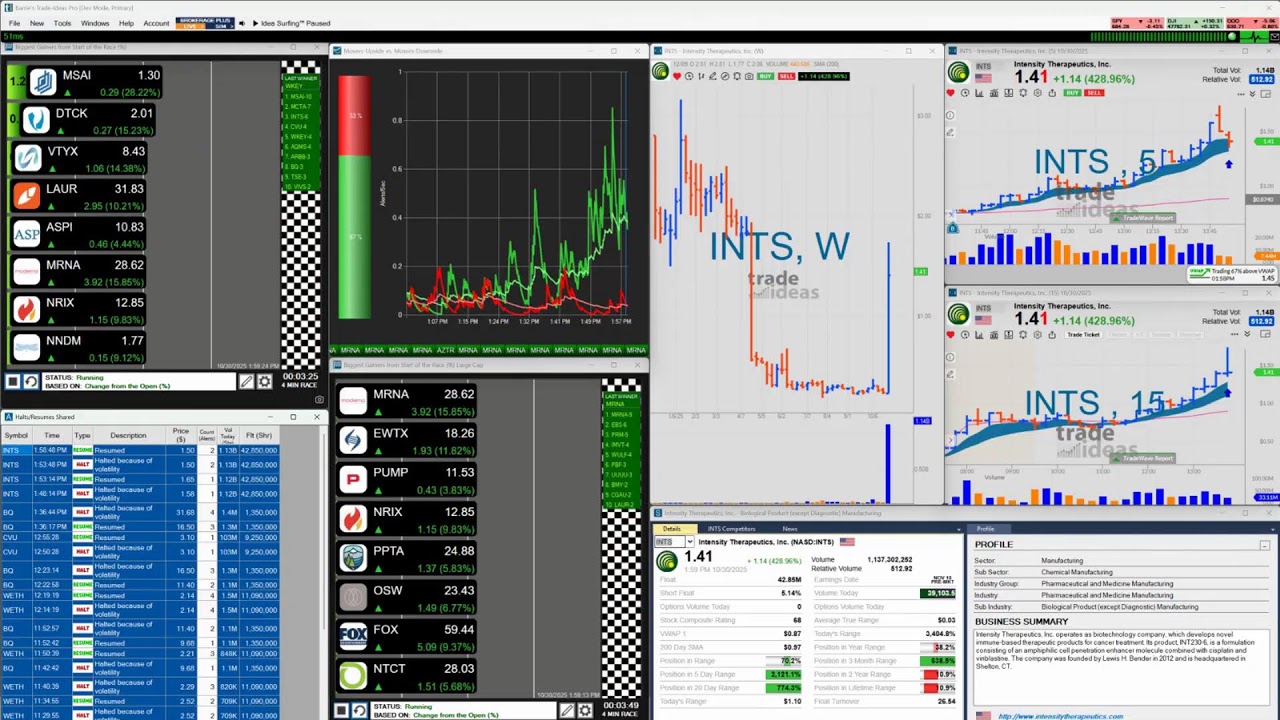1280x720 pixels.
Task: Open the Details tab in stock info window
Action: (x=671, y=528)
